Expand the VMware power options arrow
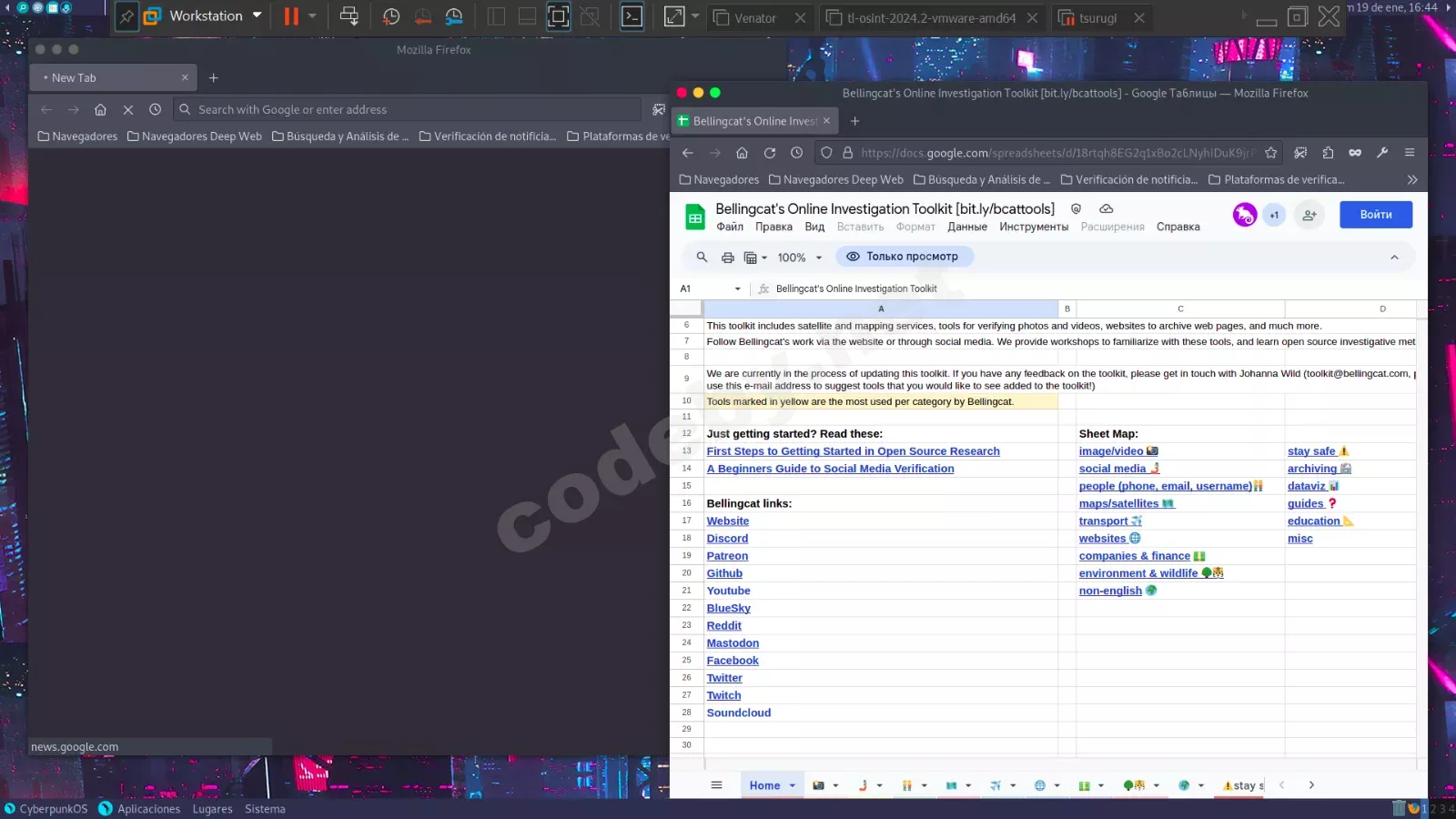Viewport: 1456px width, 819px height. 312,16
